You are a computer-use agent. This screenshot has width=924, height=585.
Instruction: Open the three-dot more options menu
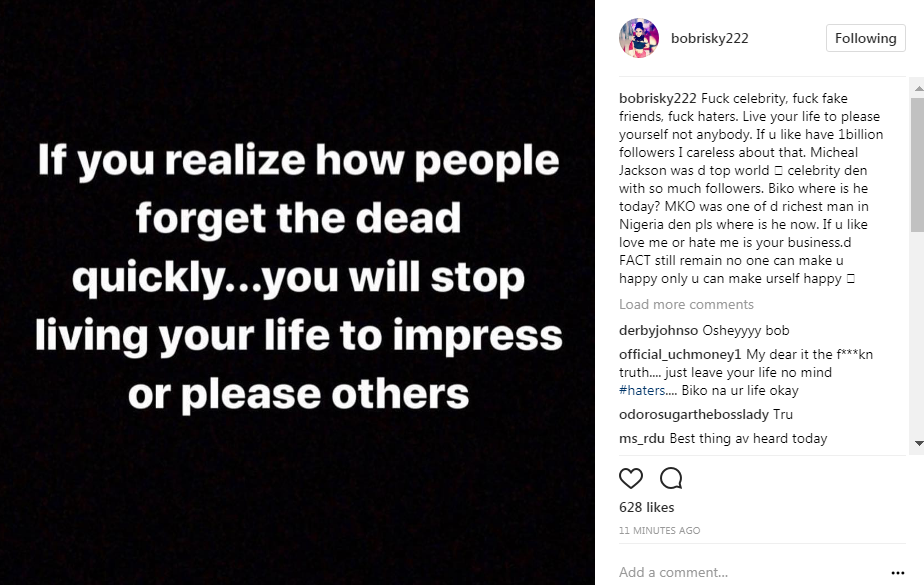(897, 573)
